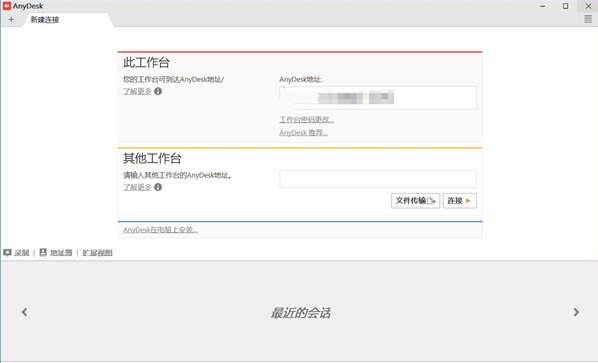The height and width of the screenshot is (363, 598).
Task: Click the 文件传输 button
Action: 415,201
